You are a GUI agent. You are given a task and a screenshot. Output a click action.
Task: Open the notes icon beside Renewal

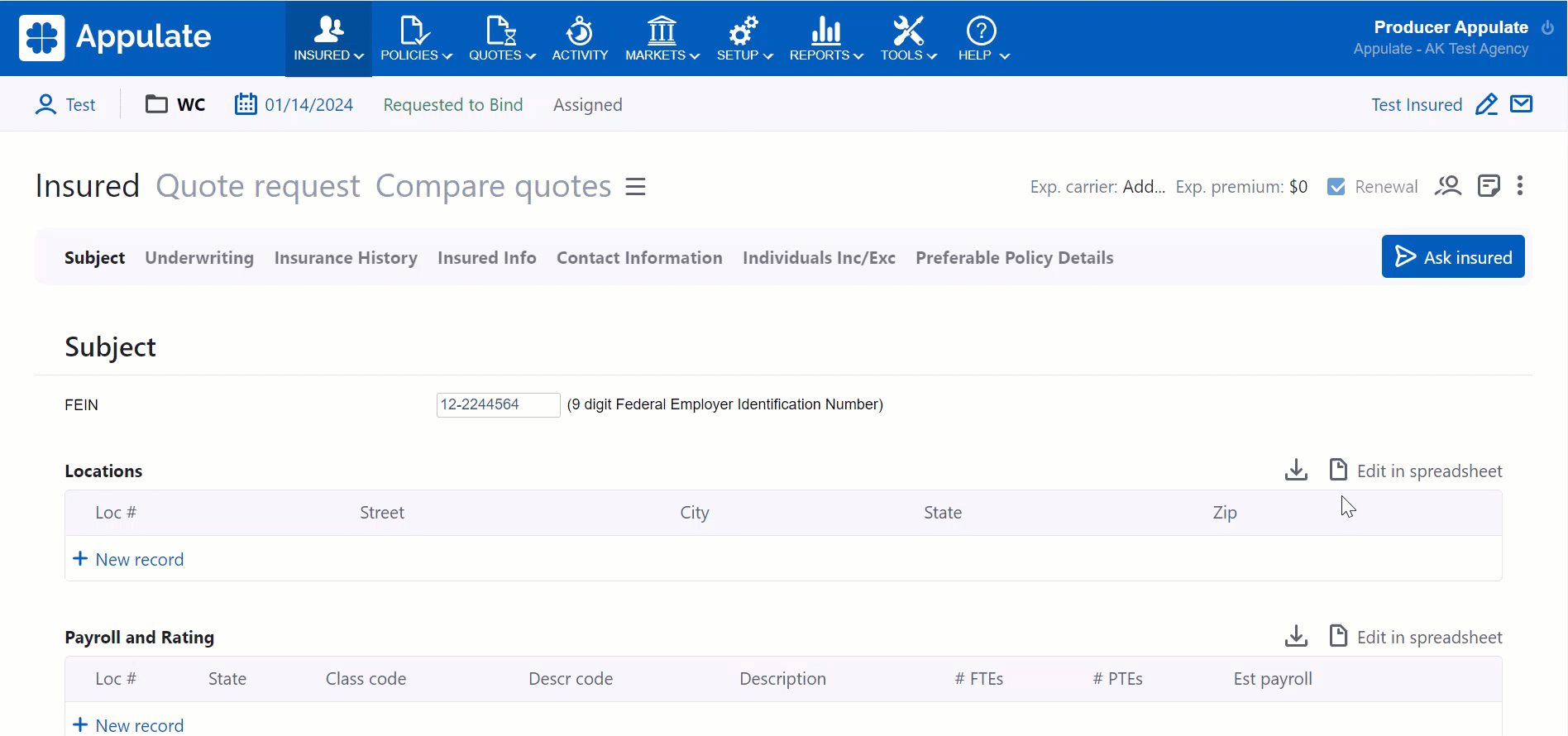pyautogui.click(x=1489, y=186)
